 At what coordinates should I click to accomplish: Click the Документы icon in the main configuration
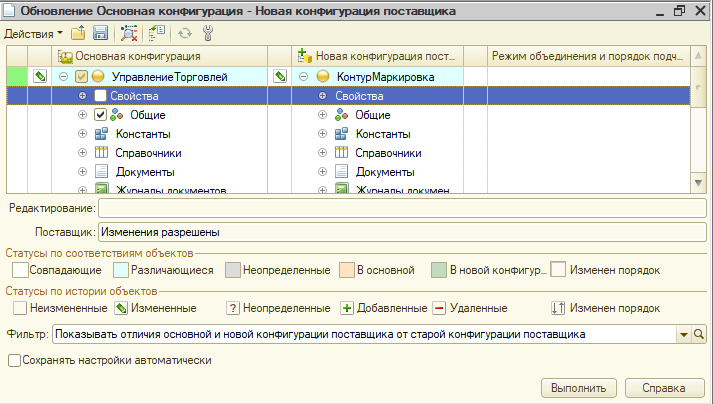[x=101, y=172]
